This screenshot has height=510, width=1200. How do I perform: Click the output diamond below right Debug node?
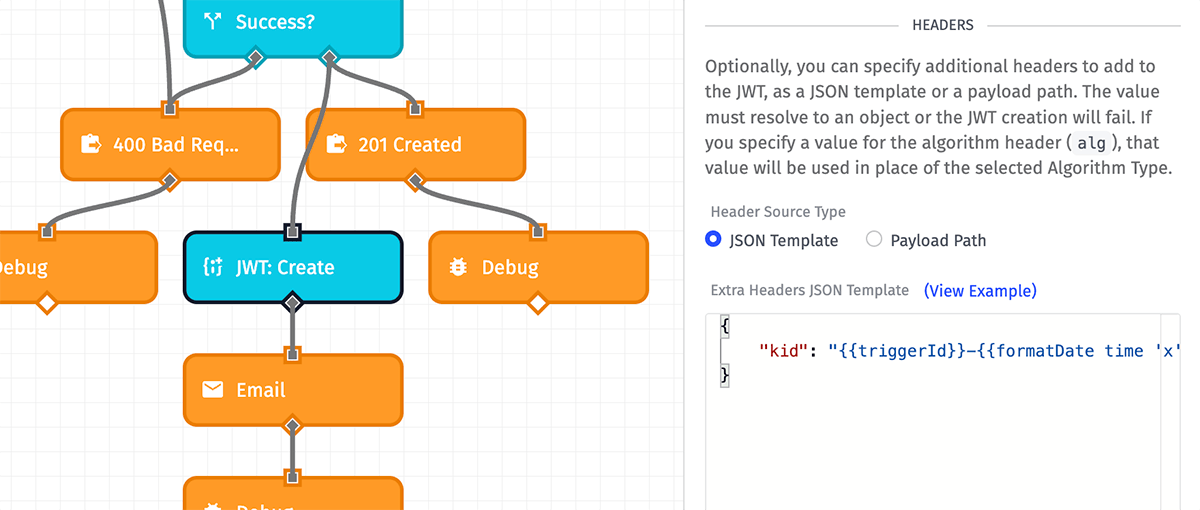point(539,302)
